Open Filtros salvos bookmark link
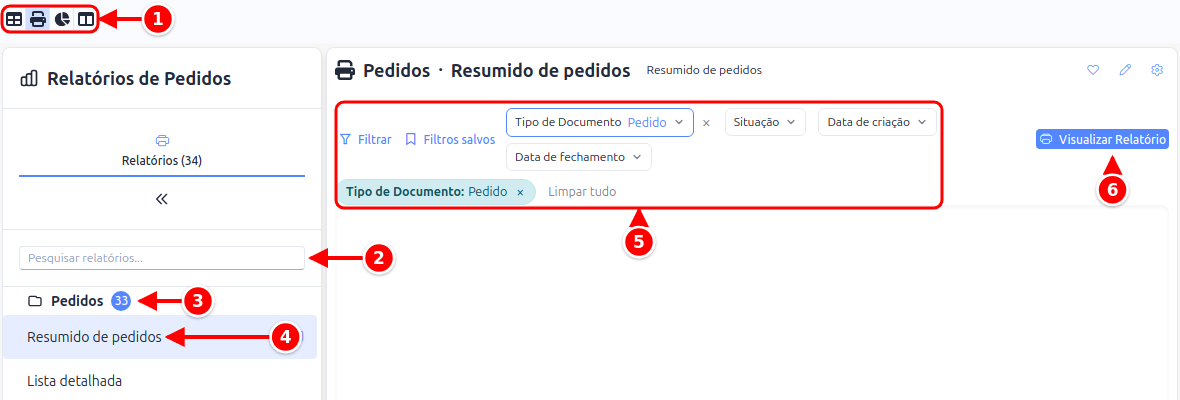The image size is (1180, 400). (450, 139)
